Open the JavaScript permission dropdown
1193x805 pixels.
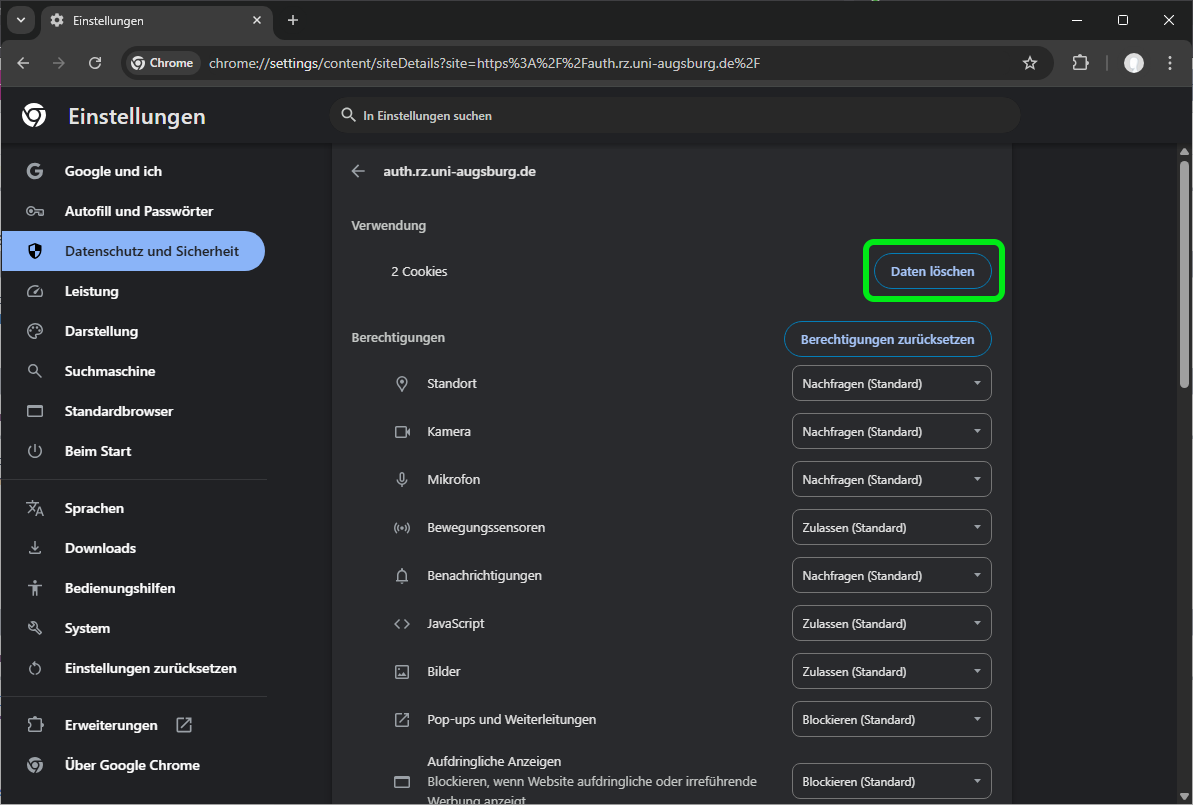click(891, 624)
